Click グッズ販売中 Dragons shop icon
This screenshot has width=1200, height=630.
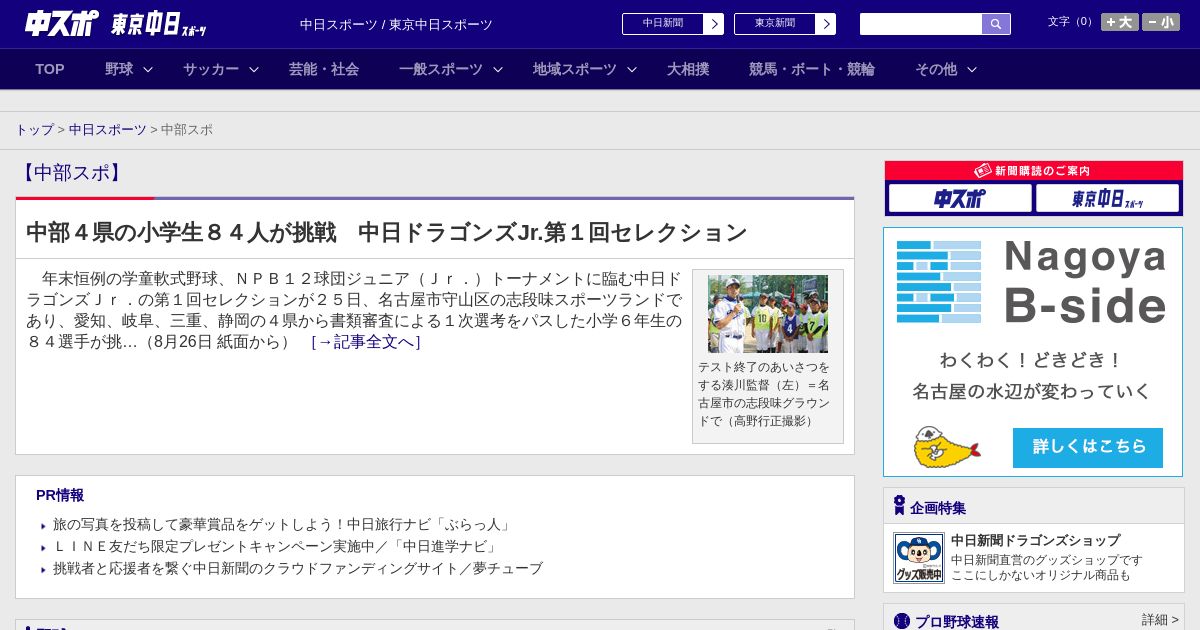[x=918, y=558]
